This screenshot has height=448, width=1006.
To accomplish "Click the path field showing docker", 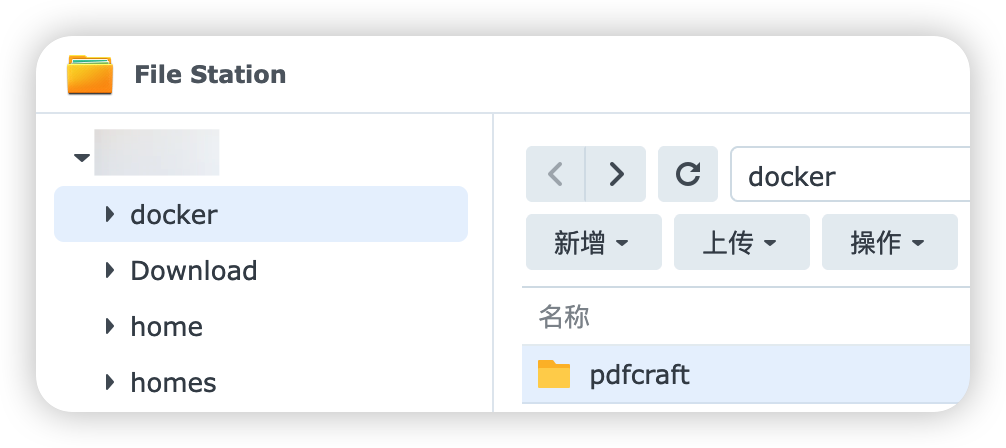I will click(850, 176).
